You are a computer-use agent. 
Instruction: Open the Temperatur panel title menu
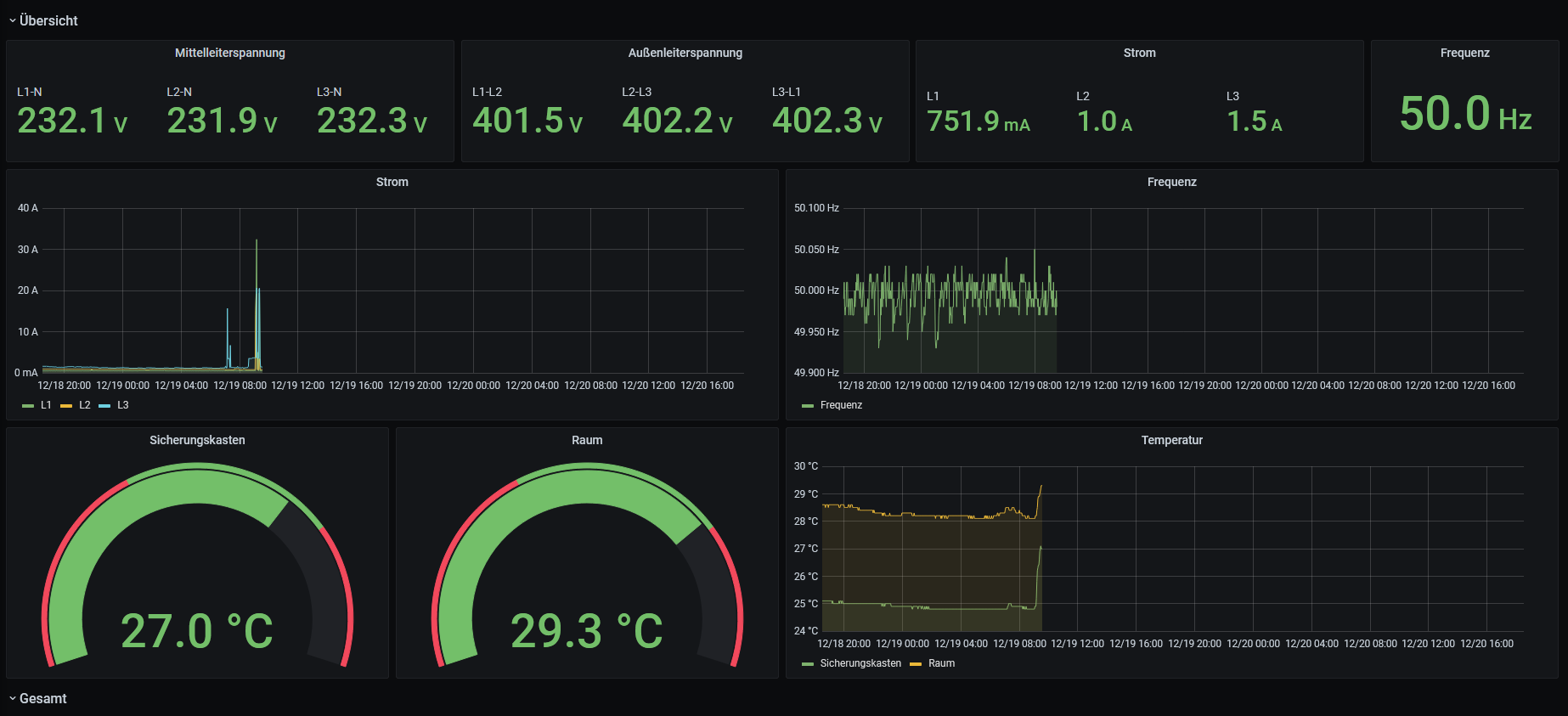pos(1171,440)
